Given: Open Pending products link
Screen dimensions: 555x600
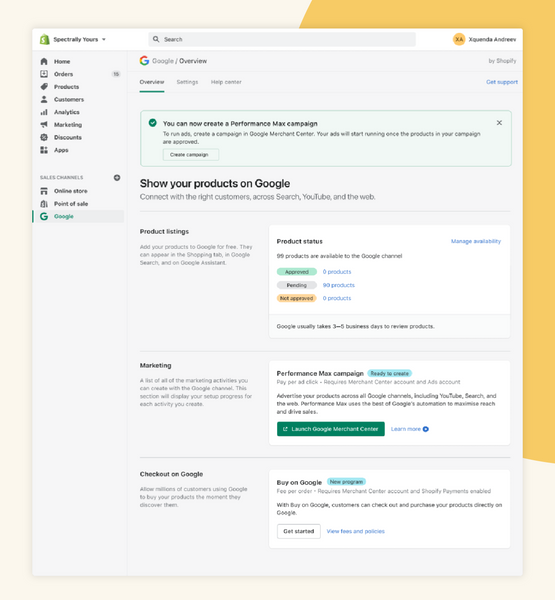Looking at the screenshot, I should point(339,285).
